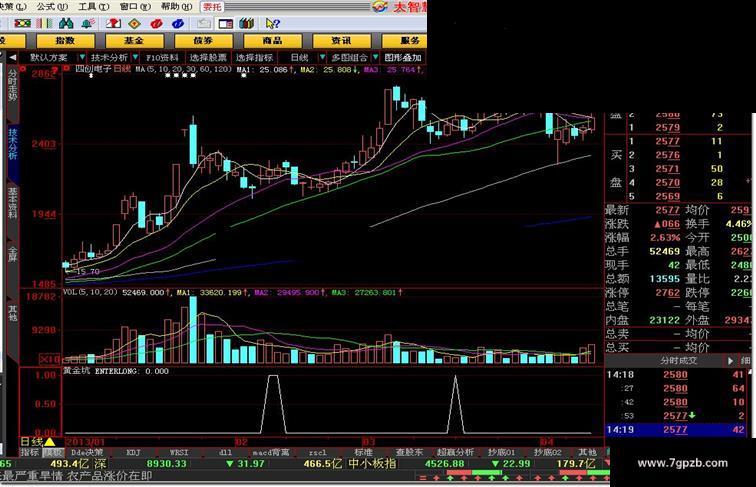
Task: Click the yellow triangle next to 日线
Action: pos(50,441)
